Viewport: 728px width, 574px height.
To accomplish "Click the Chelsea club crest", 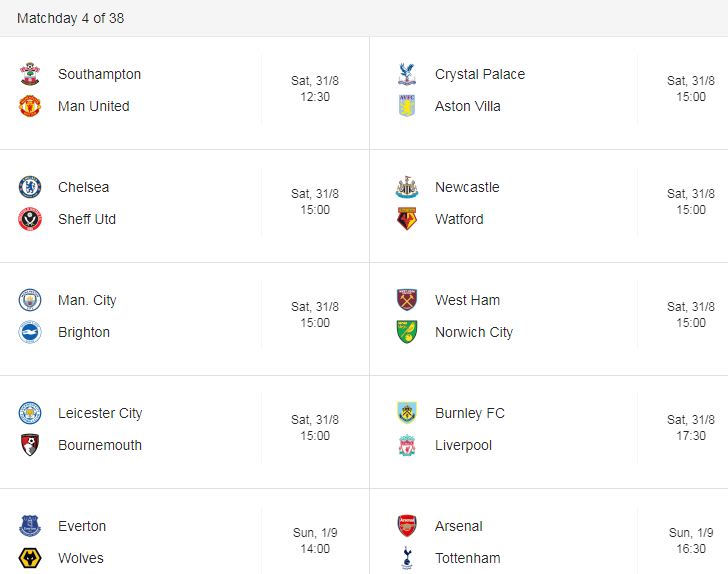I will pos(30,187).
